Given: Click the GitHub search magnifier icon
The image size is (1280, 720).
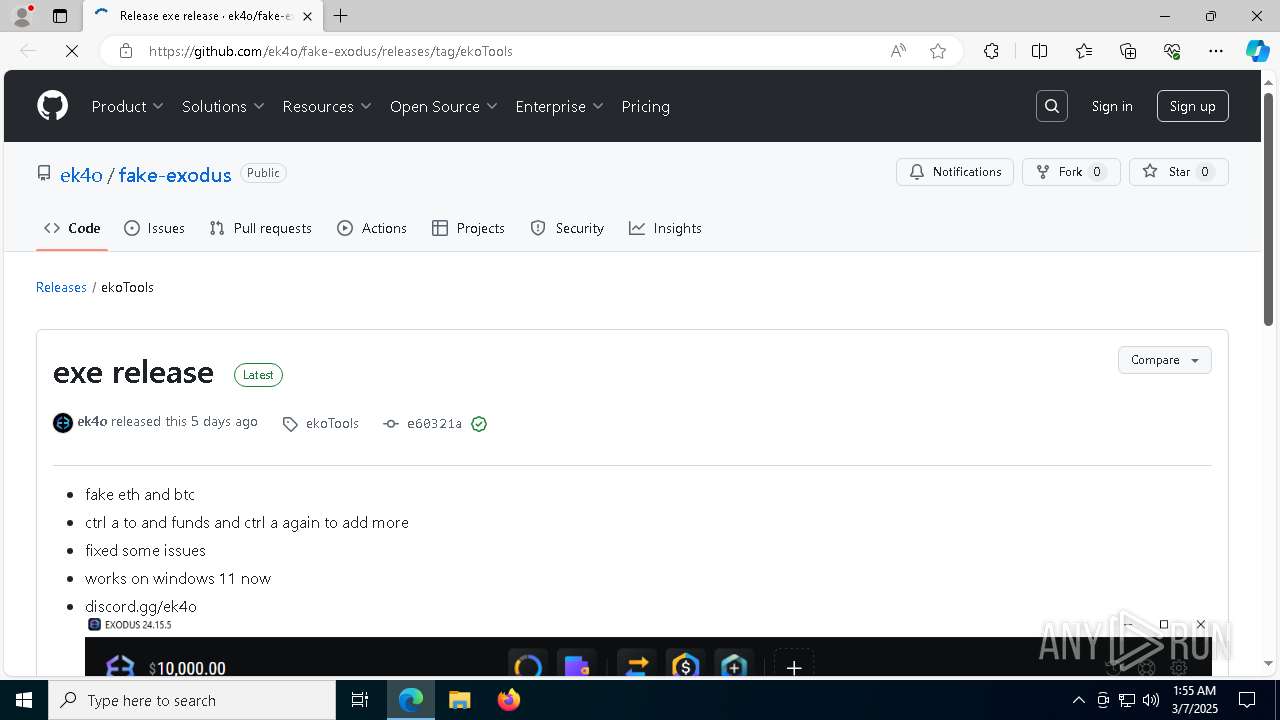Looking at the screenshot, I should (x=1052, y=106).
